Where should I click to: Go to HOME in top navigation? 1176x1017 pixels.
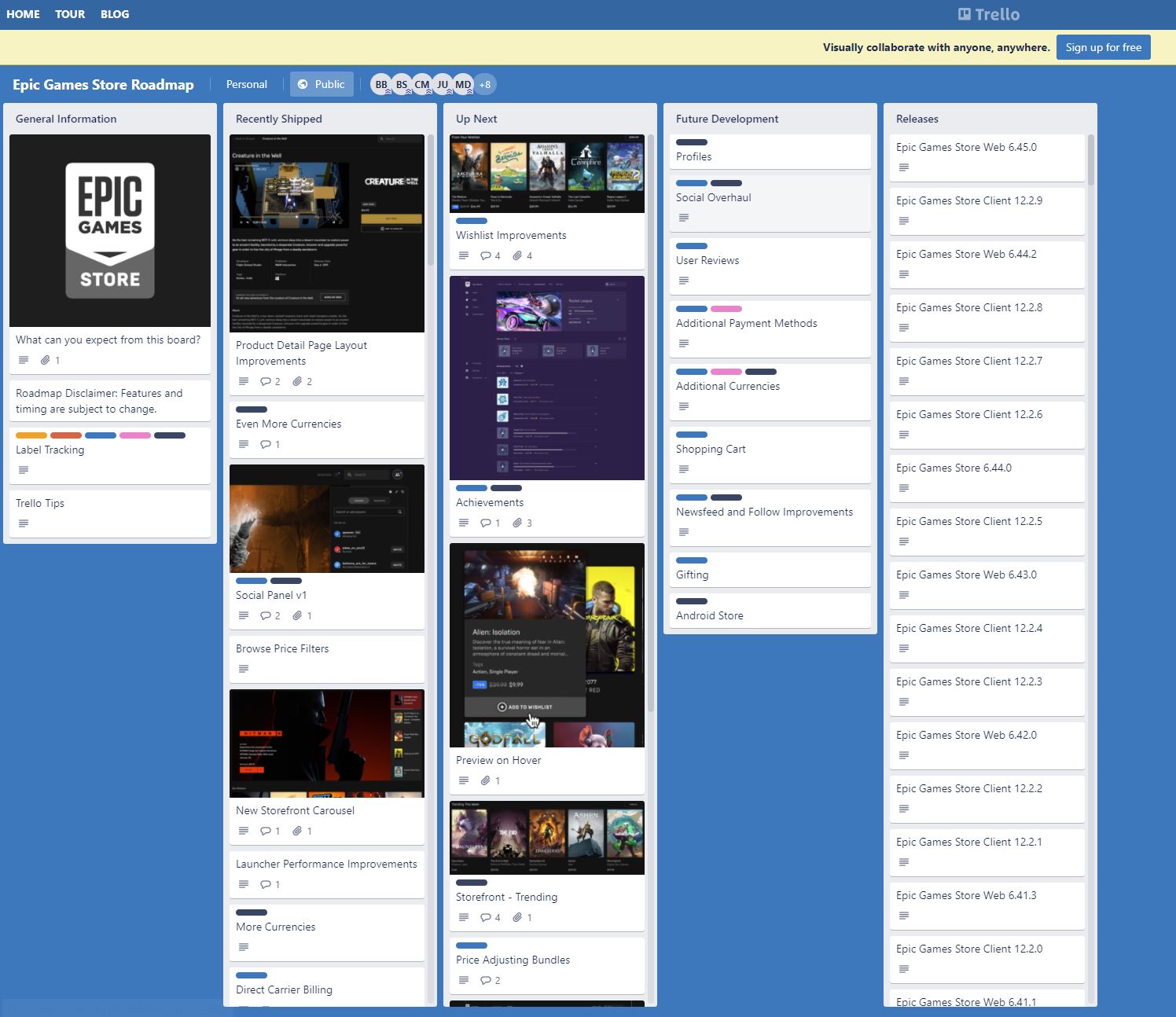[x=23, y=14]
